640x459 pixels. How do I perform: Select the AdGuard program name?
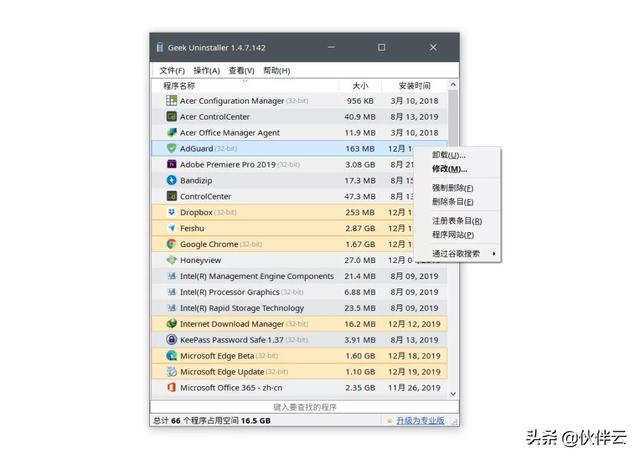(x=196, y=149)
